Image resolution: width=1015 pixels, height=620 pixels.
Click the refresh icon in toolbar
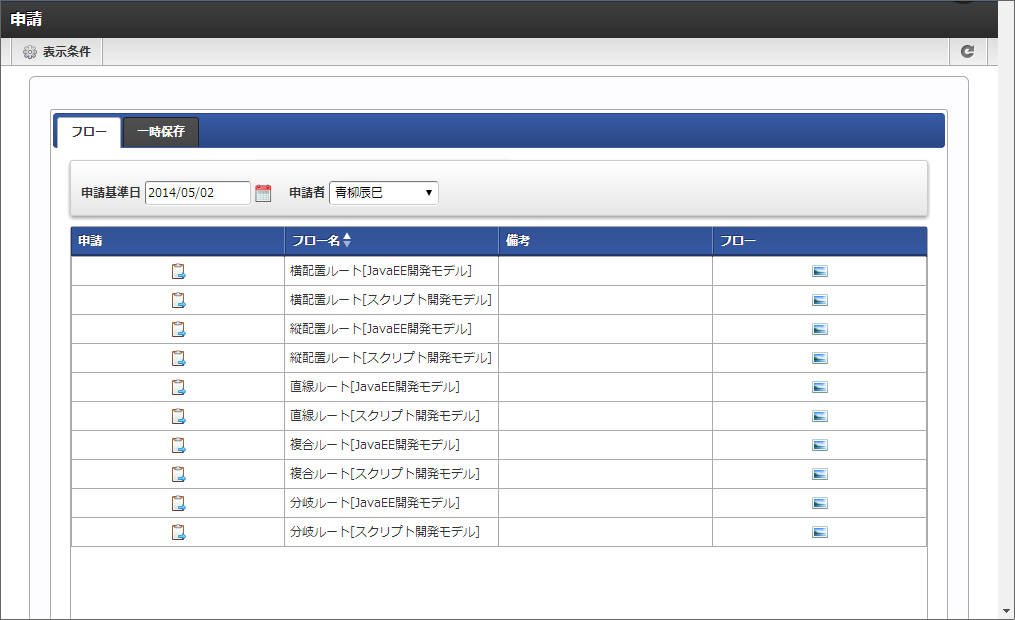968,52
